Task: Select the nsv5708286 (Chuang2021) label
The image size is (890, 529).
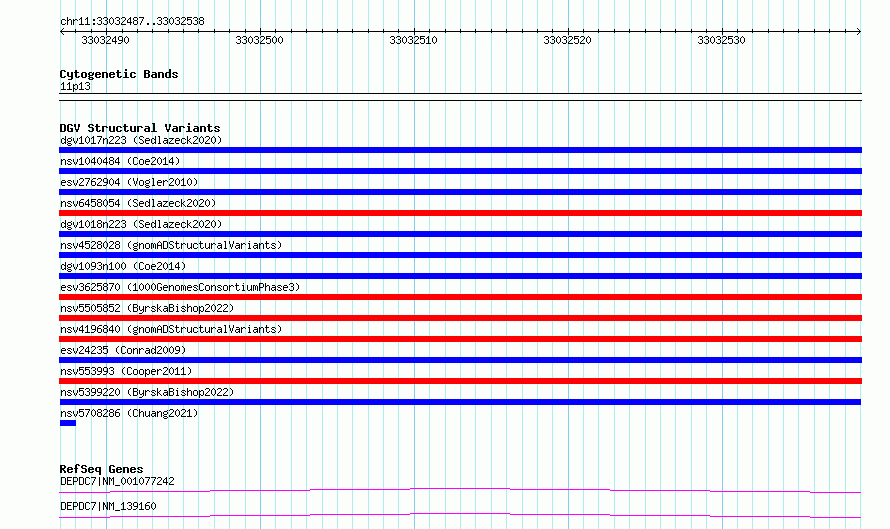Action: point(129,413)
